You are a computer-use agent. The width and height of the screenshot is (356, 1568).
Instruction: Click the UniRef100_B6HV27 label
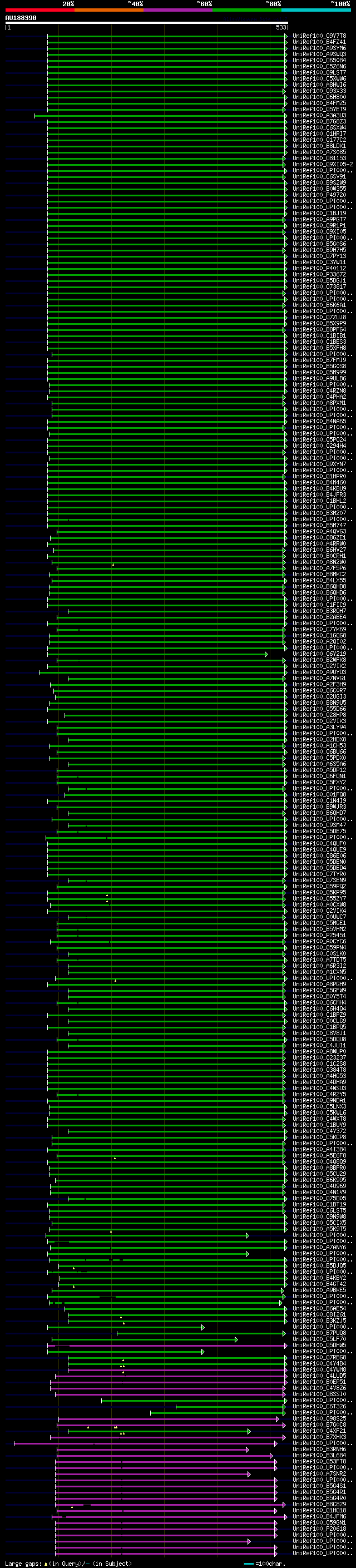pos(319,550)
